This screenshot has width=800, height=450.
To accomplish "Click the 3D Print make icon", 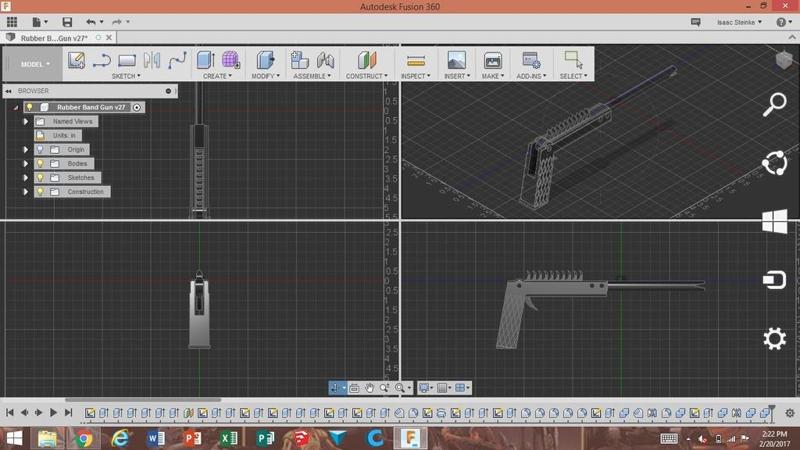I will click(x=492, y=61).
